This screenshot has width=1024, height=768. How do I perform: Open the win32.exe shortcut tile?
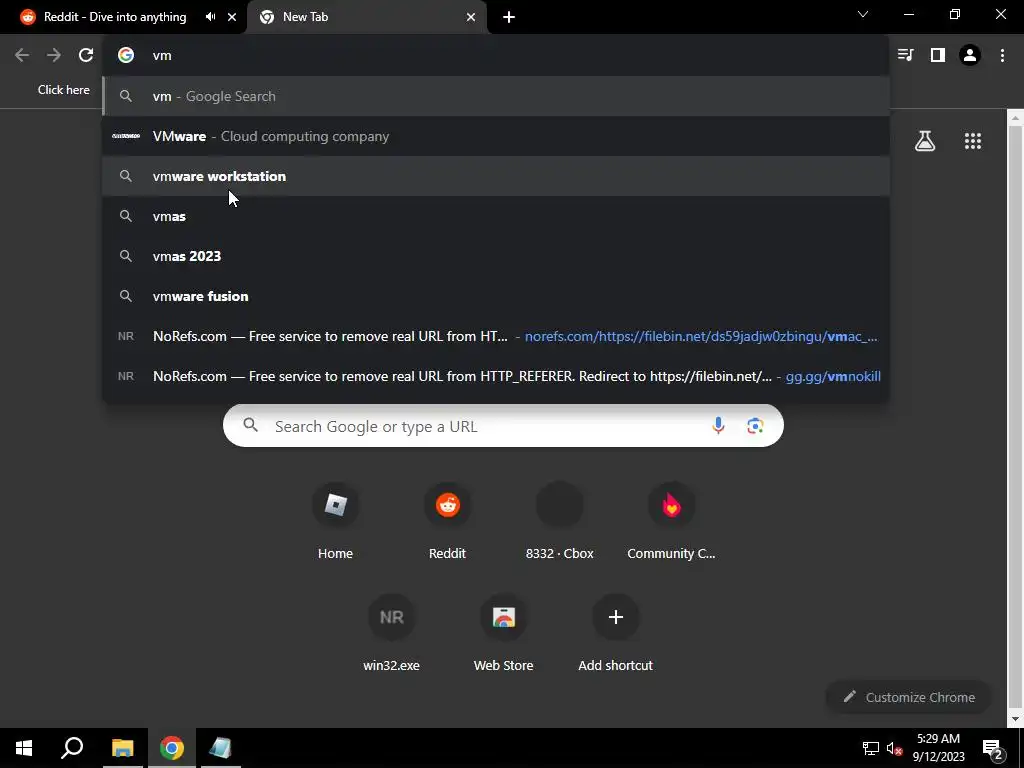(x=391, y=633)
